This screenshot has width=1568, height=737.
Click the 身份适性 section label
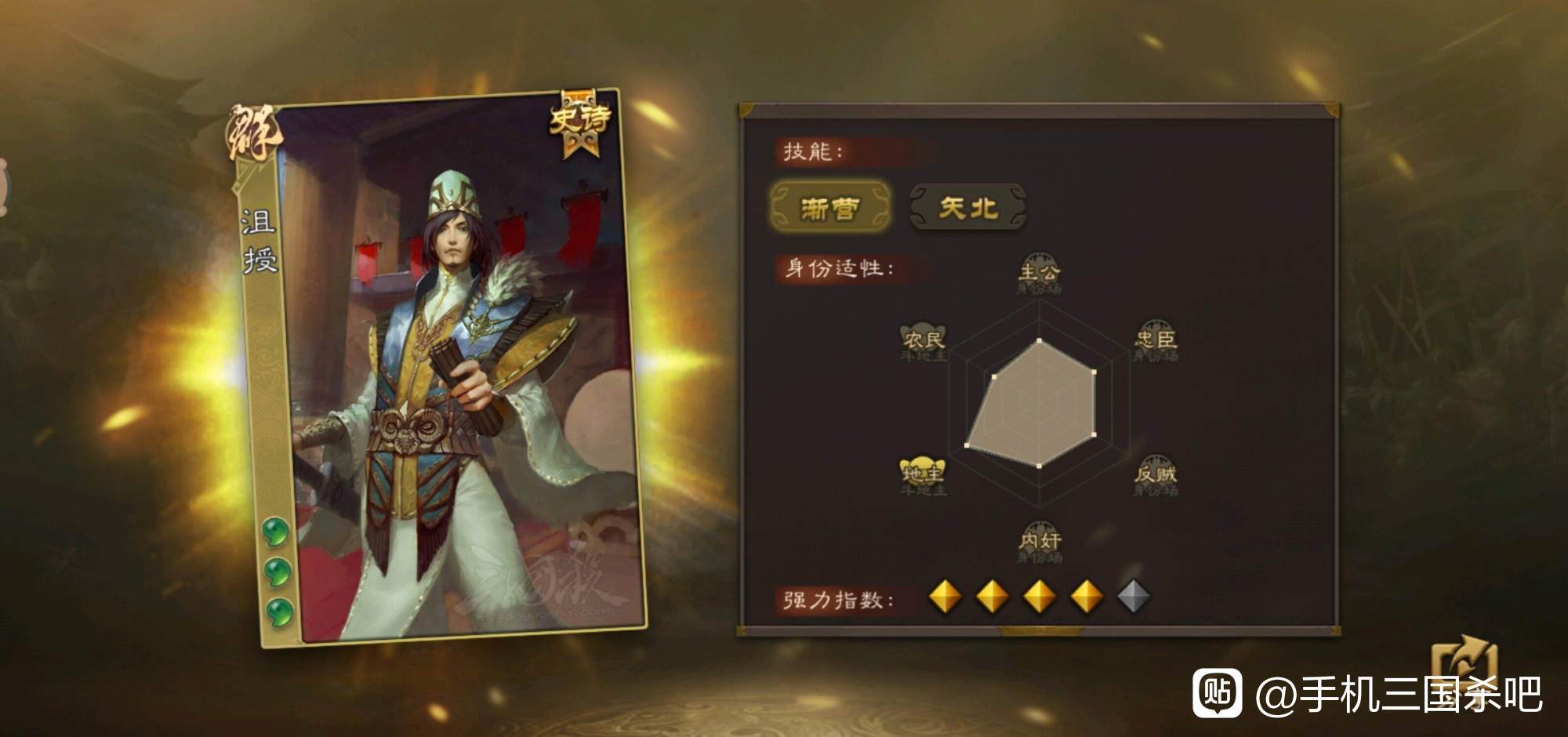839,269
